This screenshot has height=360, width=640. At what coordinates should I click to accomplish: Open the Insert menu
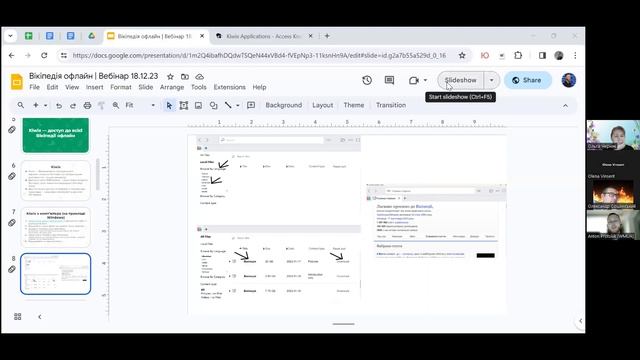tap(94, 87)
